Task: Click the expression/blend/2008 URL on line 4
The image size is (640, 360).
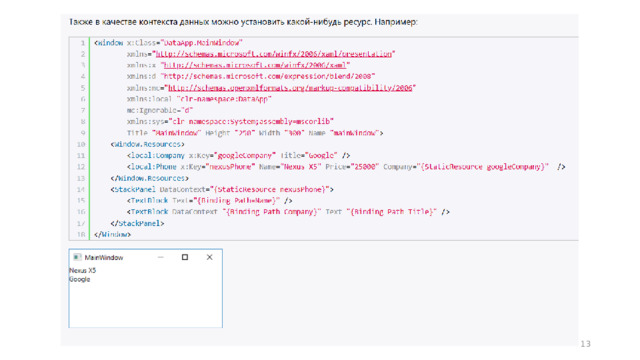Action: (267, 76)
